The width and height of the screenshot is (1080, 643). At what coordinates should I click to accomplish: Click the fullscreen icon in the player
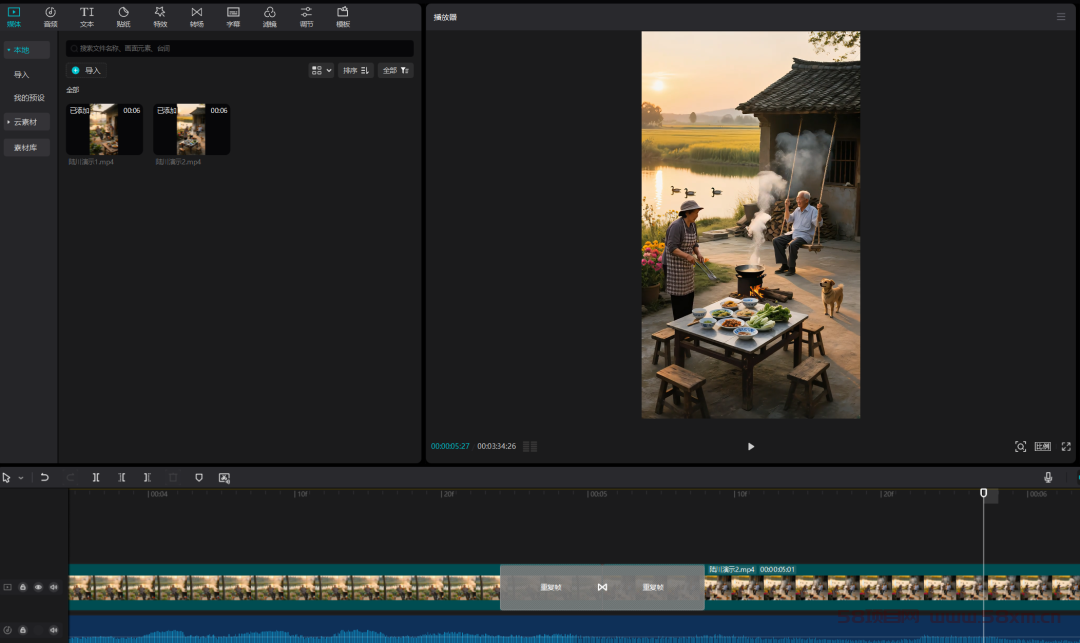1066,446
